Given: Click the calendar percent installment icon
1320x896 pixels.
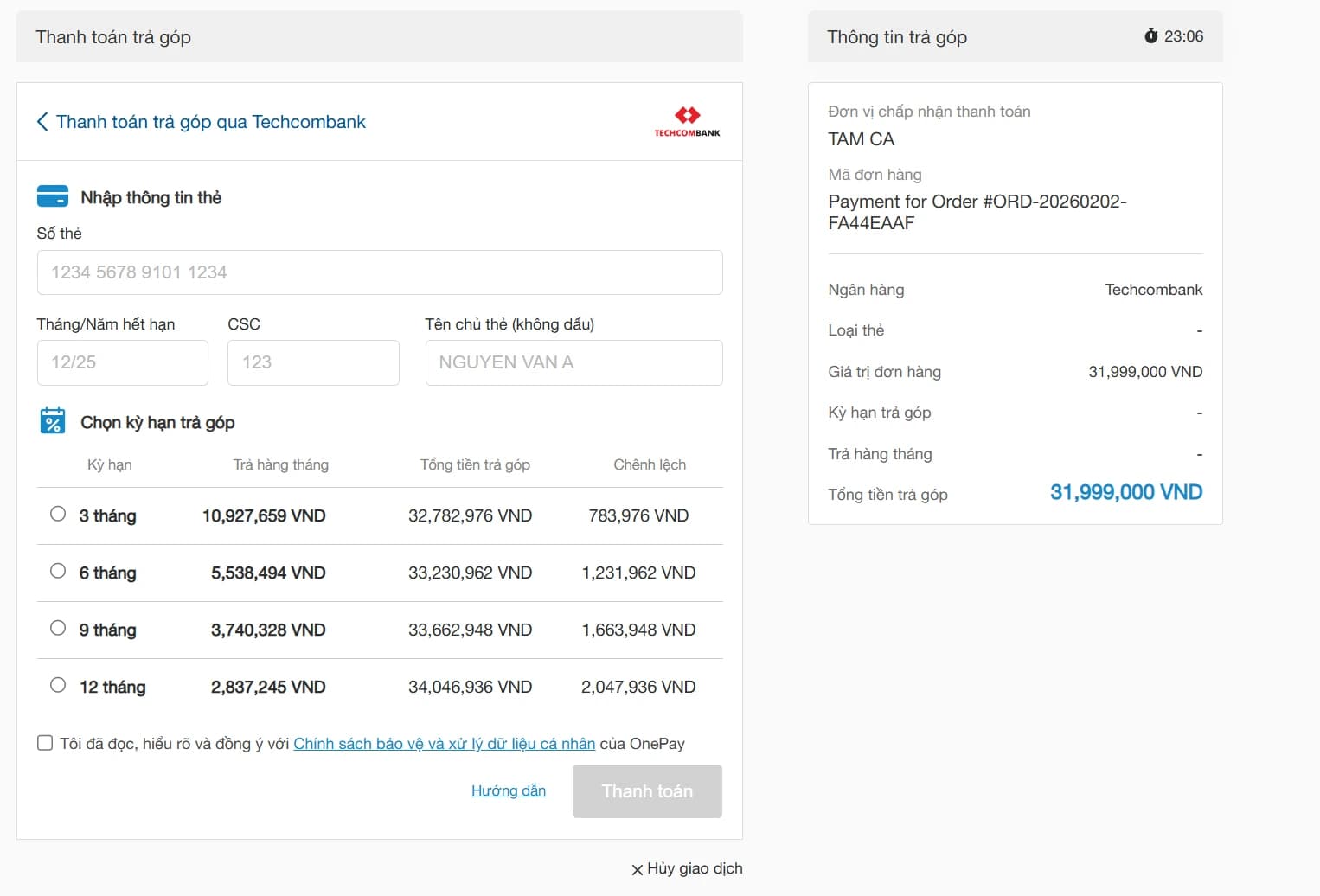Looking at the screenshot, I should [x=53, y=421].
